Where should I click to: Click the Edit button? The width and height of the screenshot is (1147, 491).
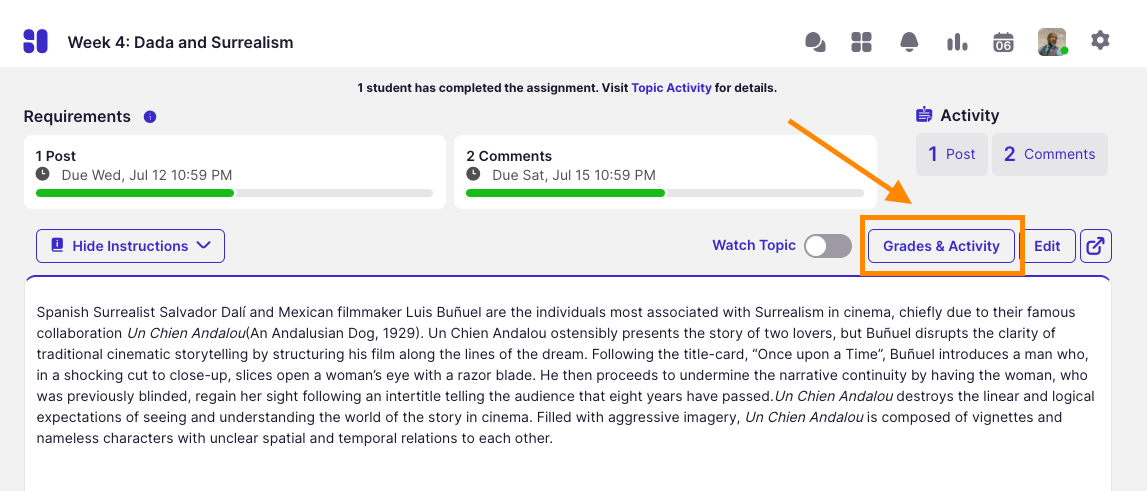[1047, 246]
